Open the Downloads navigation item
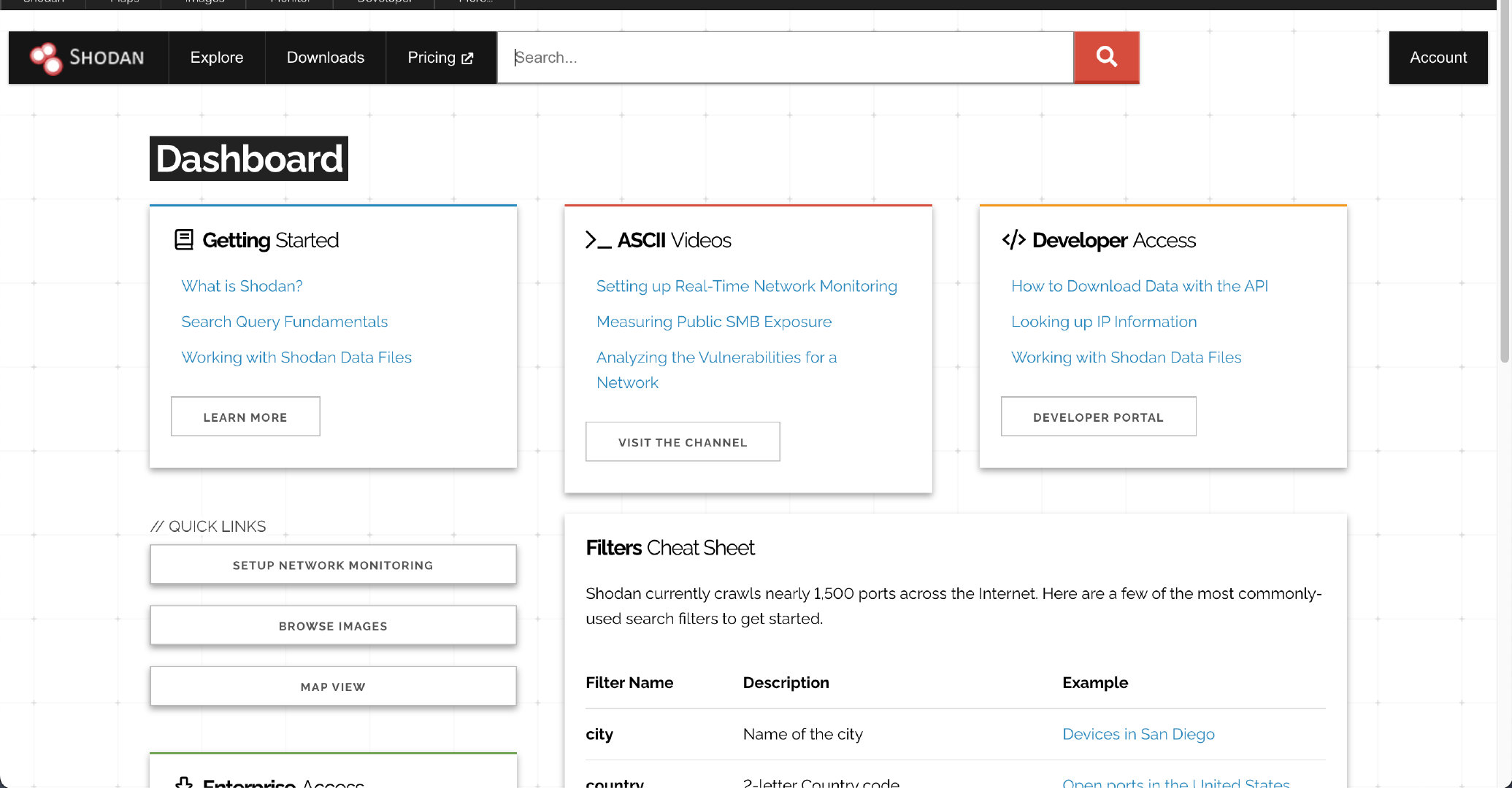 pyautogui.click(x=326, y=58)
